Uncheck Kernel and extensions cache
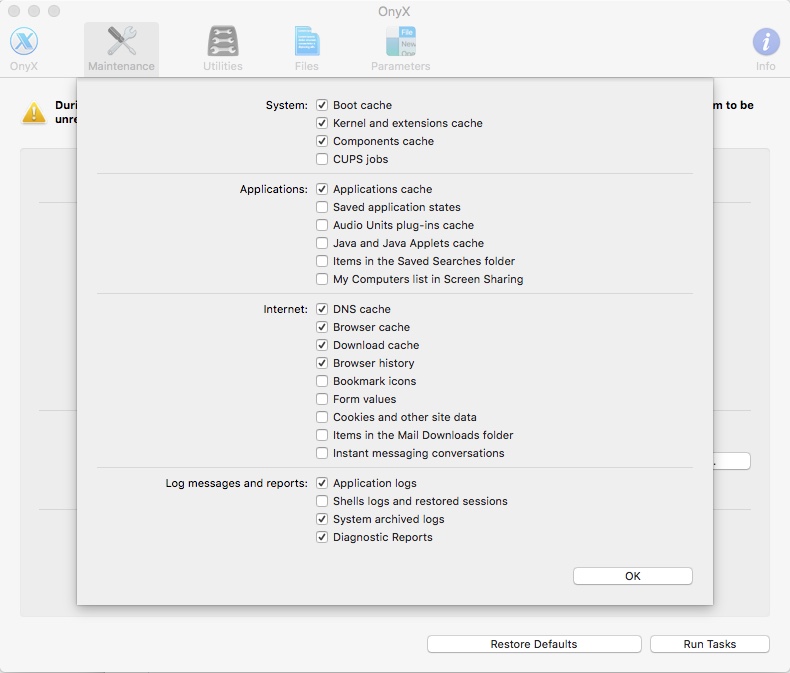Screen dimensions: 790x673 [x=322, y=123]
